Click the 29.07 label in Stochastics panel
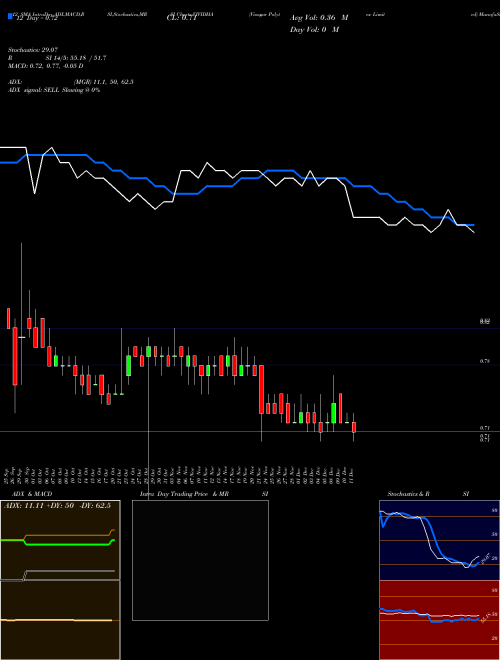Image resolution: width=500 pixels, height=660 pixels. click(485, 557)
